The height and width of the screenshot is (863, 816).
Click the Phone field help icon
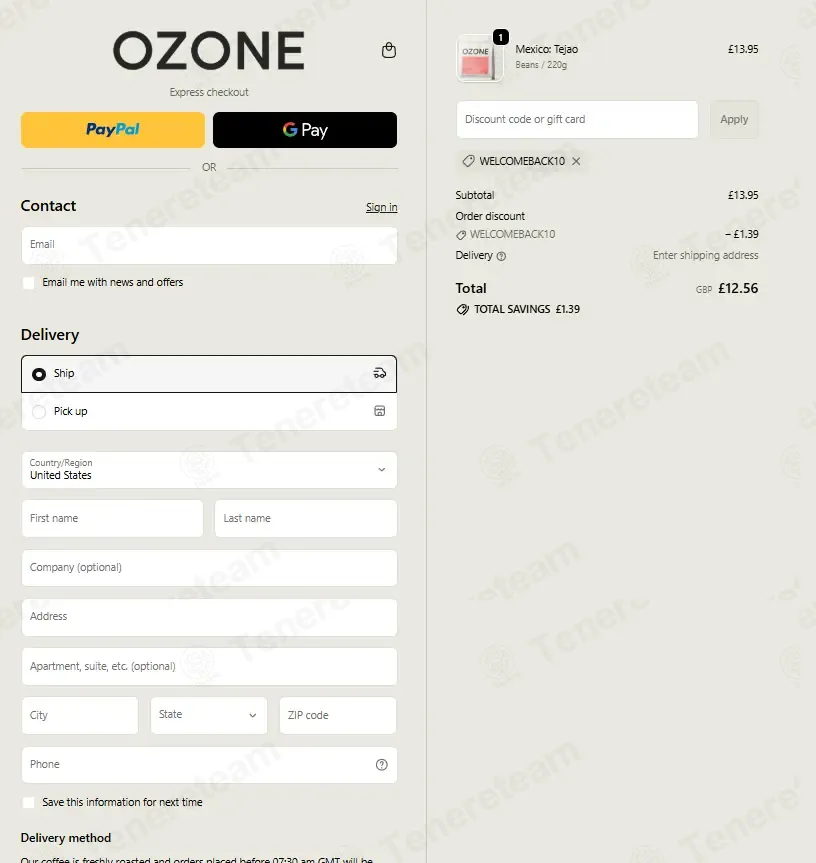[x=381, y=764]
